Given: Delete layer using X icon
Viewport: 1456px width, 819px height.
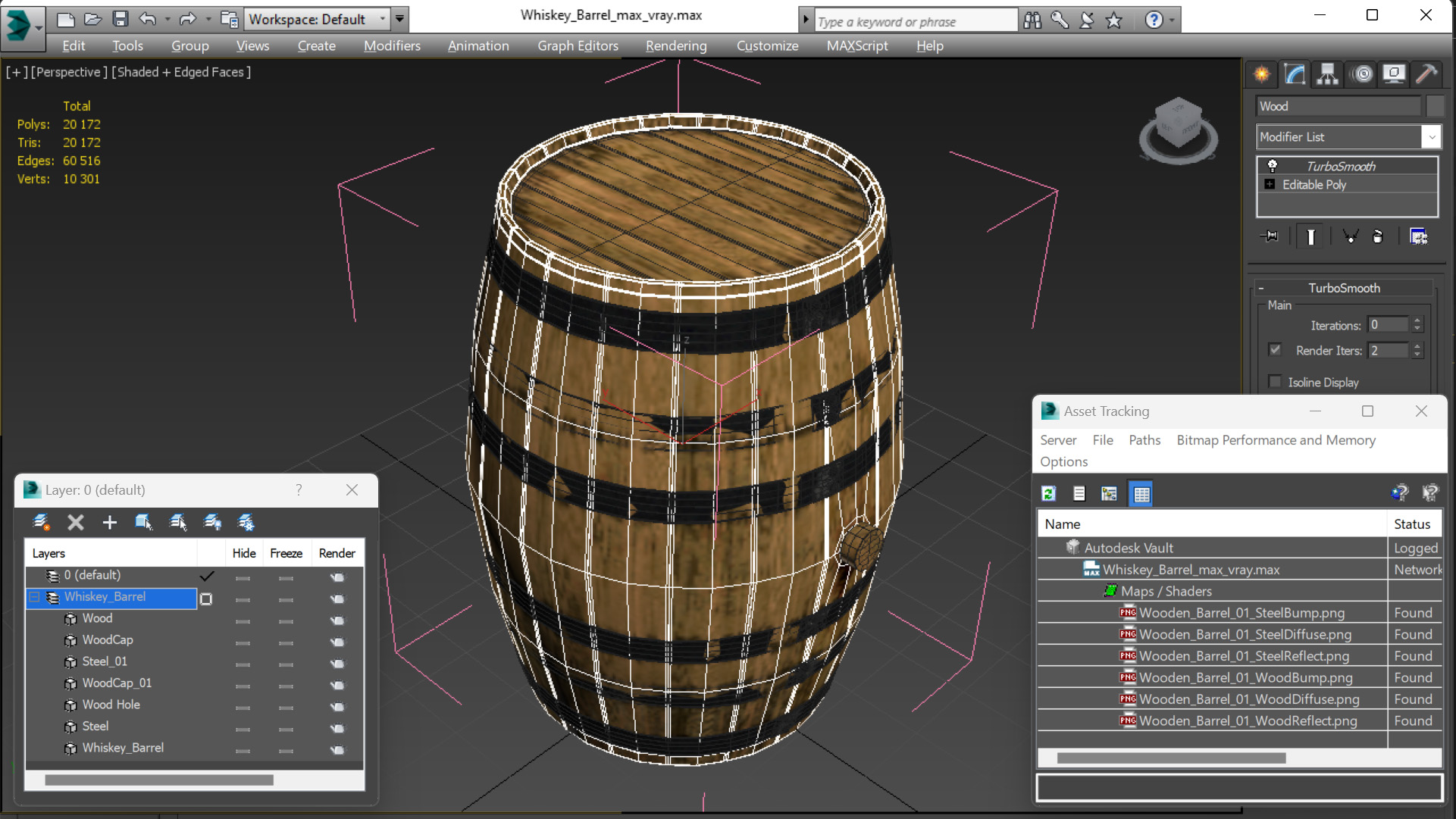Looking at the screenshot, I should point(76,522).
